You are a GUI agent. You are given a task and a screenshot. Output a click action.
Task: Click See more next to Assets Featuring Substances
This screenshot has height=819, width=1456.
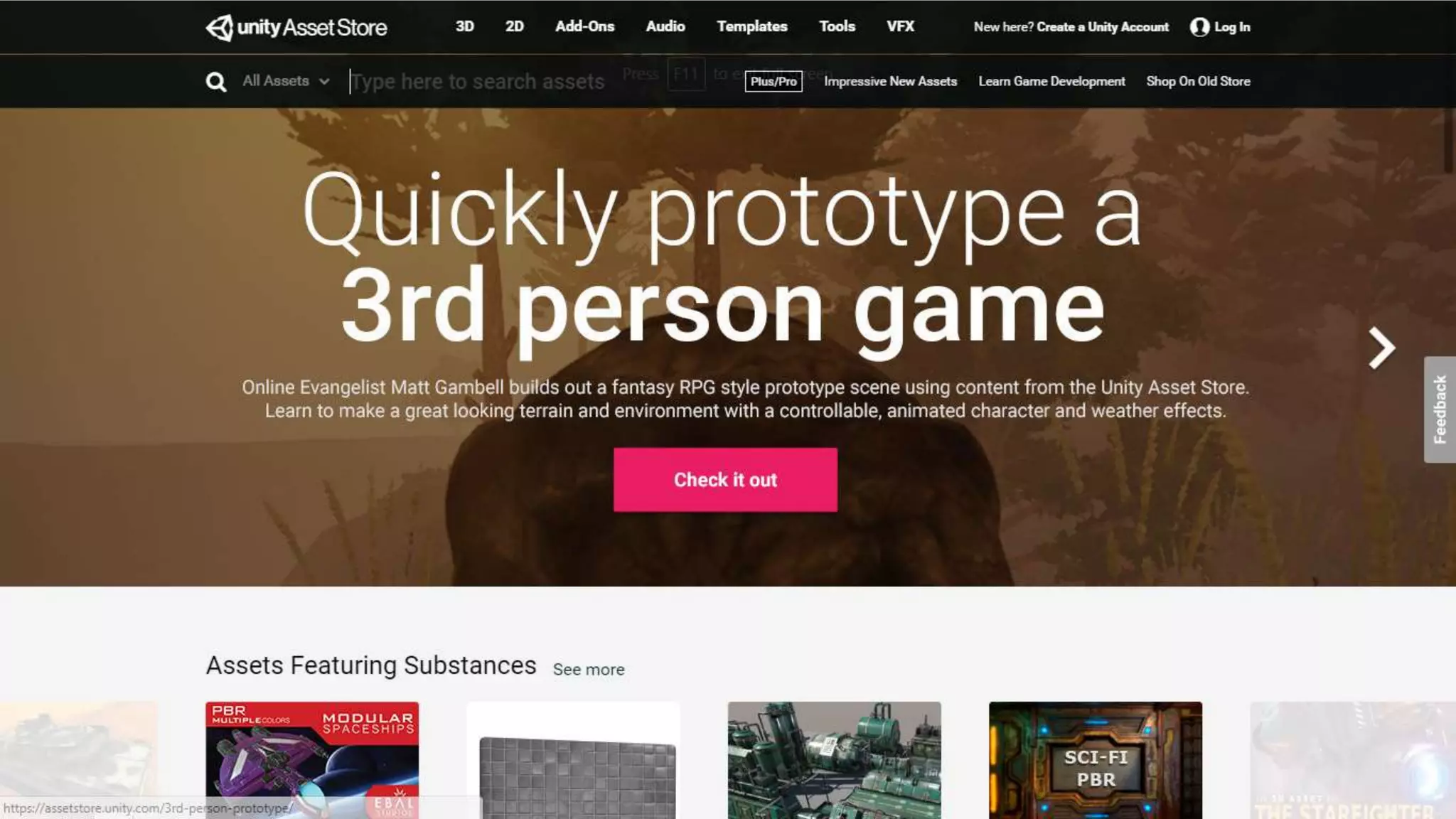(589, 670)
